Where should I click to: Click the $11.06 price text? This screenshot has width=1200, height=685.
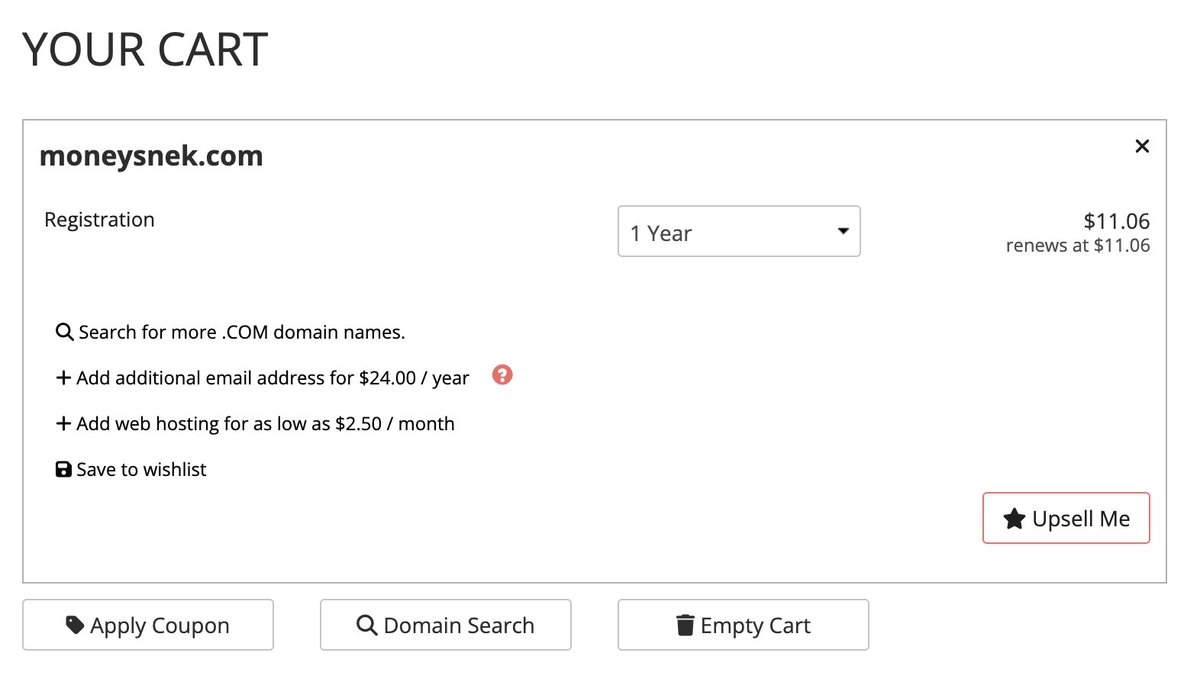pyautogui.click(x=1117, y=221)
